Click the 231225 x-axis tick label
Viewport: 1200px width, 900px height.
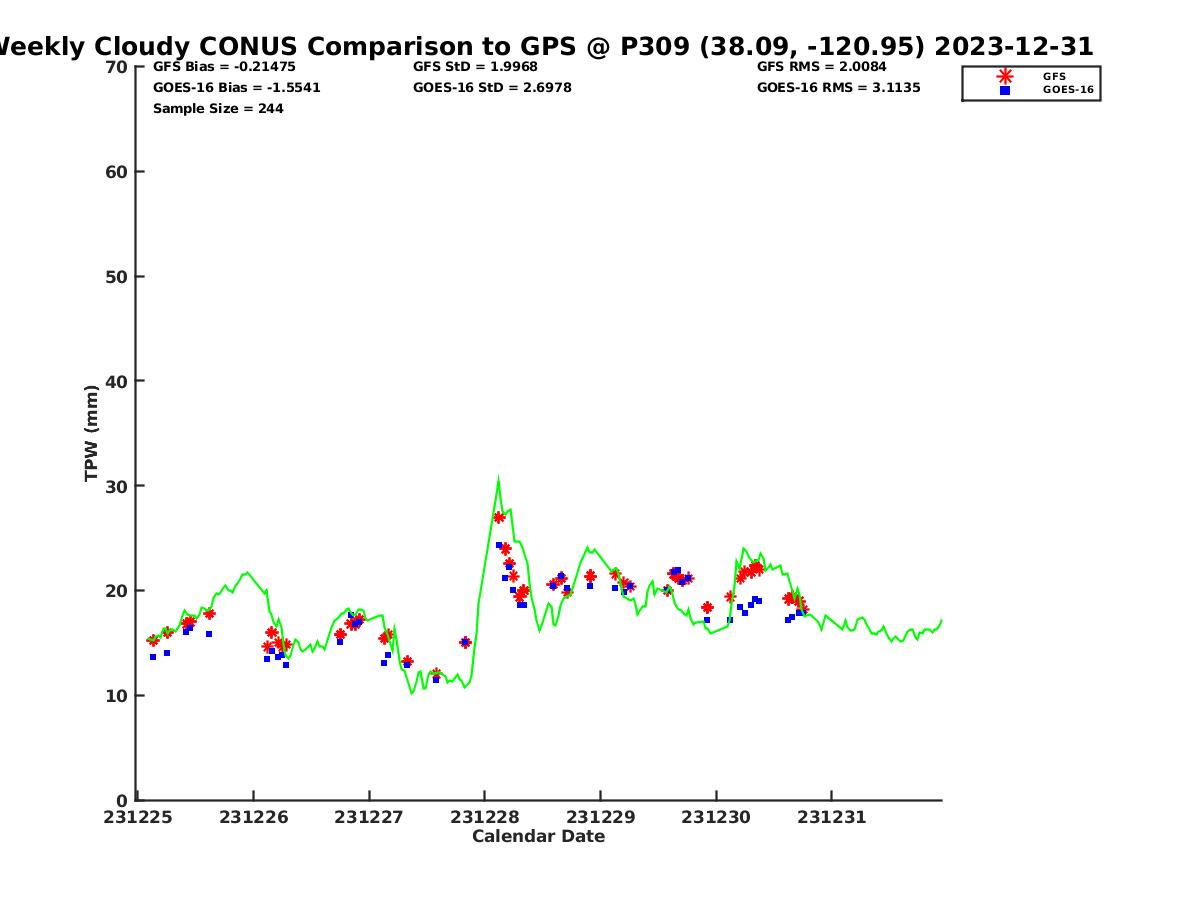tap(138, 817)
